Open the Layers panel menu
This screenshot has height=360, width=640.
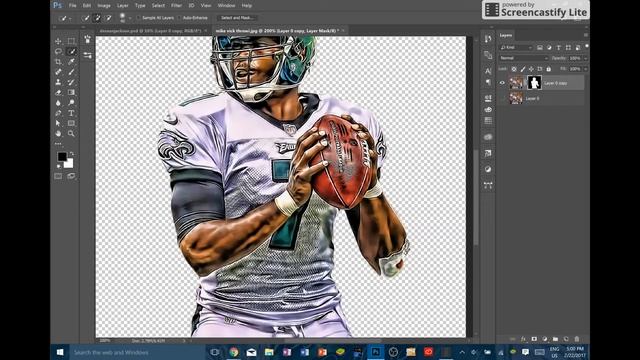click(586, 36)
